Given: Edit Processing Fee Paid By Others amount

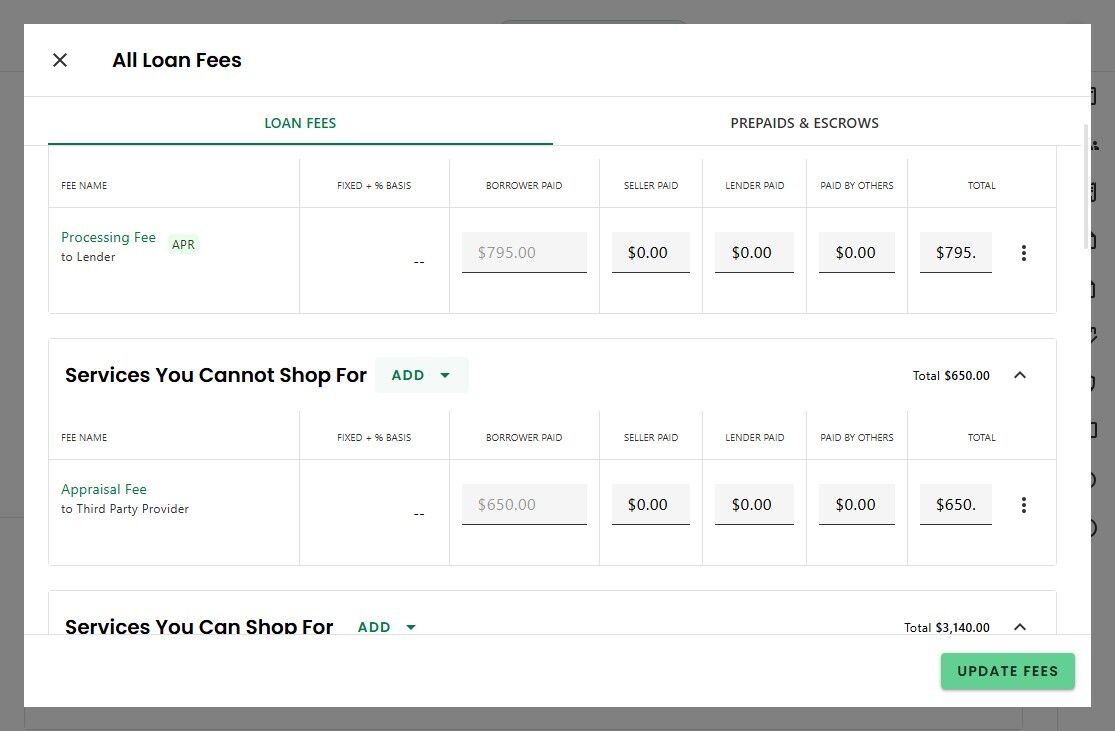Looking at the screenshot, I should 857,253.
